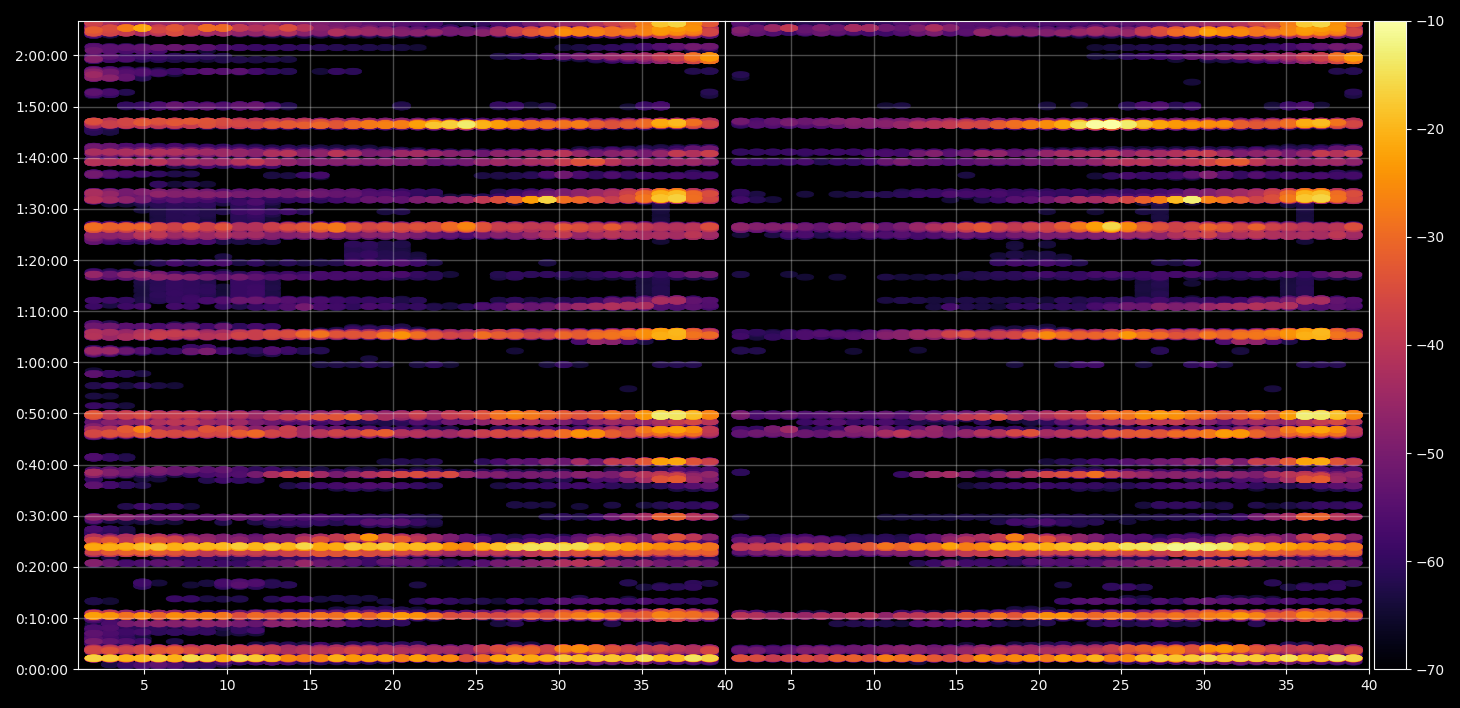Click the 2:00:00 y-axis tick label
Screen dimensions: 1460x708
point(41,55)
